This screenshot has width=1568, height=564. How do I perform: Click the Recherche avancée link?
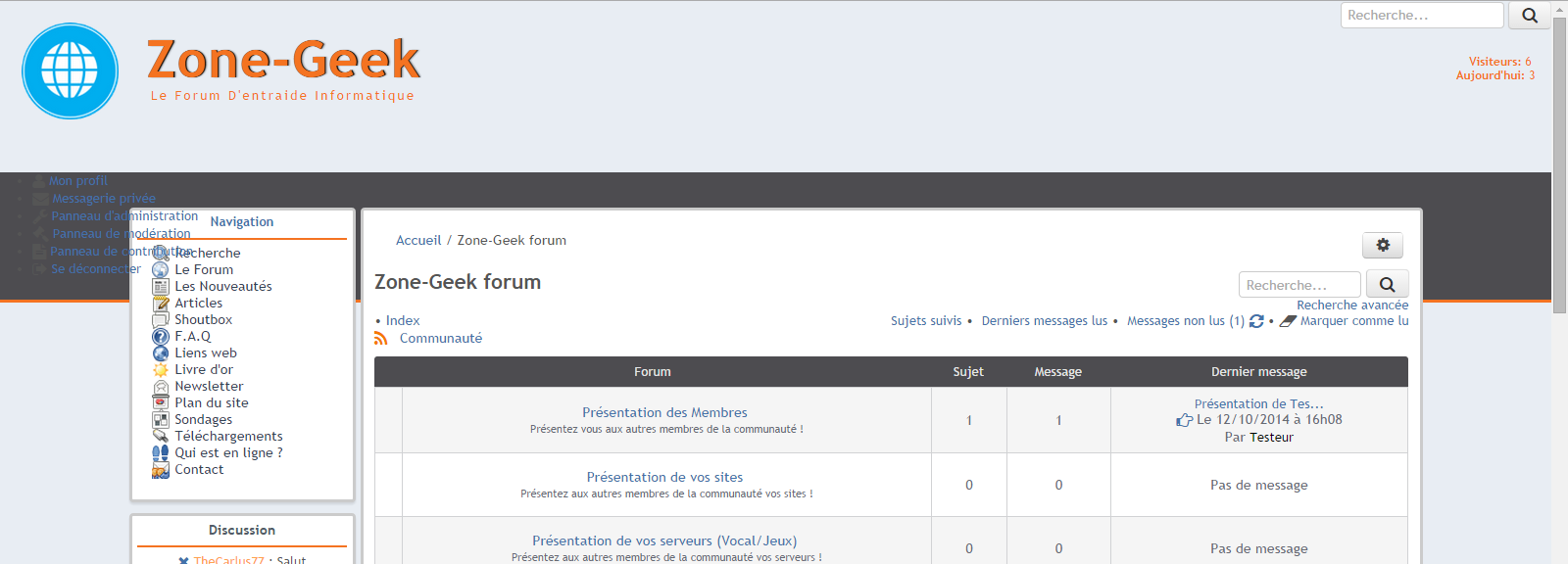point(1352,305)
